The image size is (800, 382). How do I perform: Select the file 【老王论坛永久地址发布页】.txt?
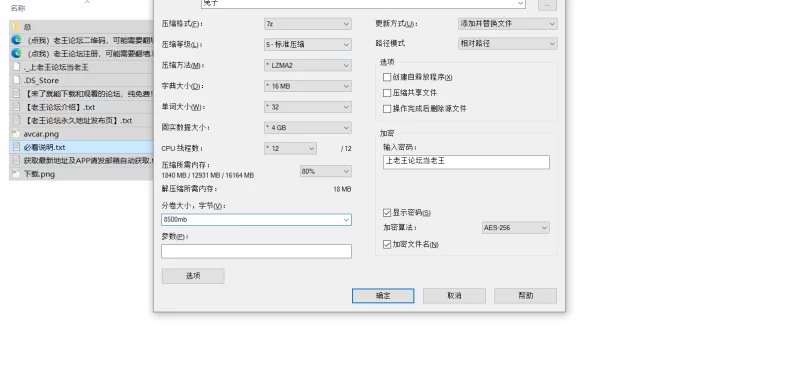tap(78, 120)
